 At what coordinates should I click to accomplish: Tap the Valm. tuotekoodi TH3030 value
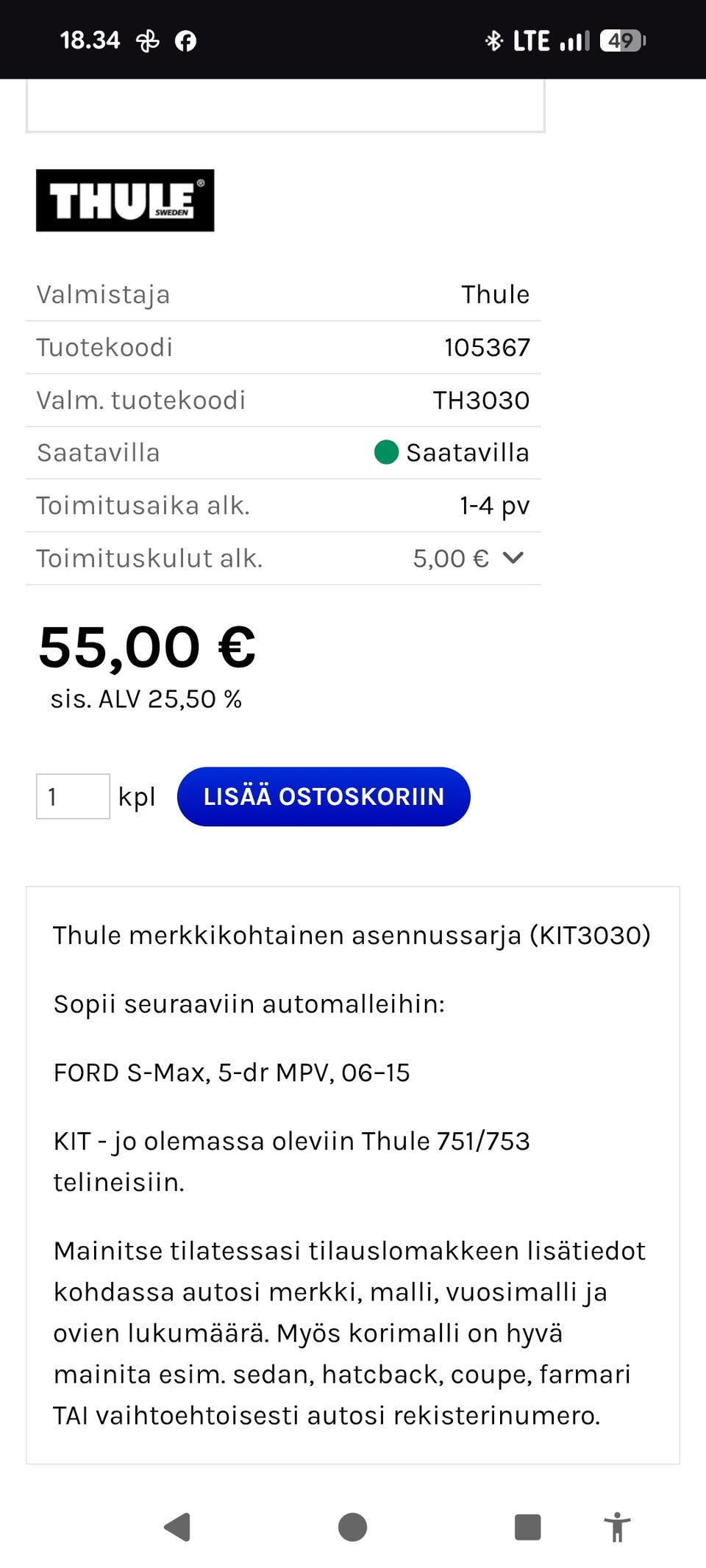482,399
